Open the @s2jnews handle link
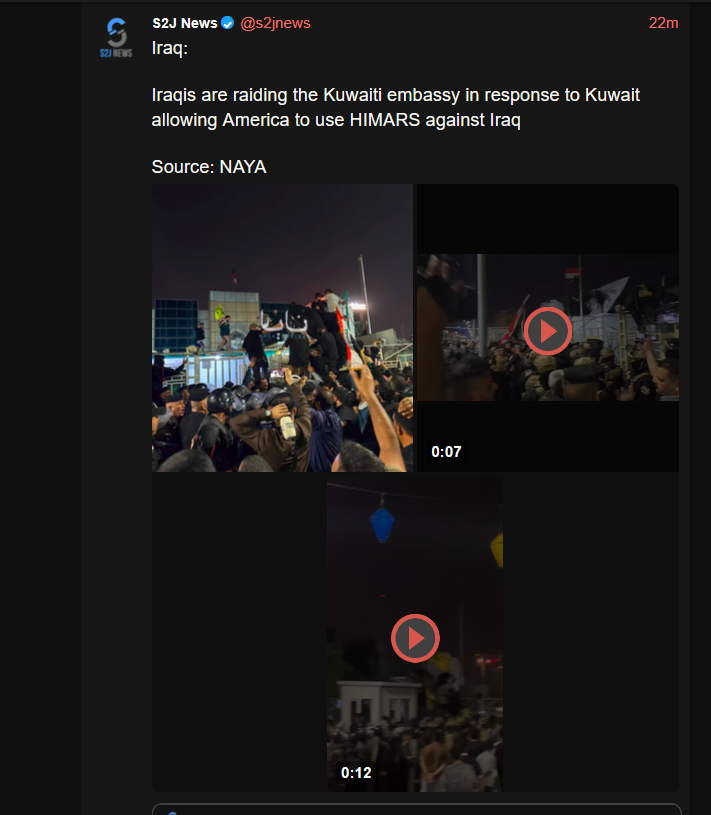 coord(275,23)
